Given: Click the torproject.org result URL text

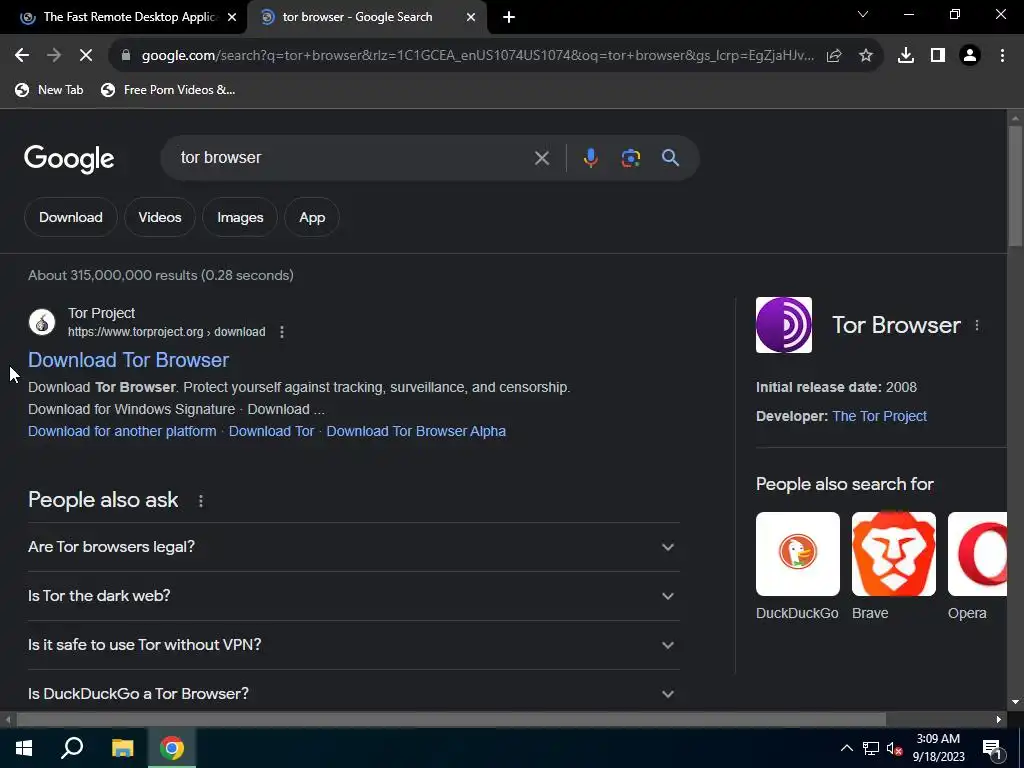Looking at the screenshot, I should (167, 332).
